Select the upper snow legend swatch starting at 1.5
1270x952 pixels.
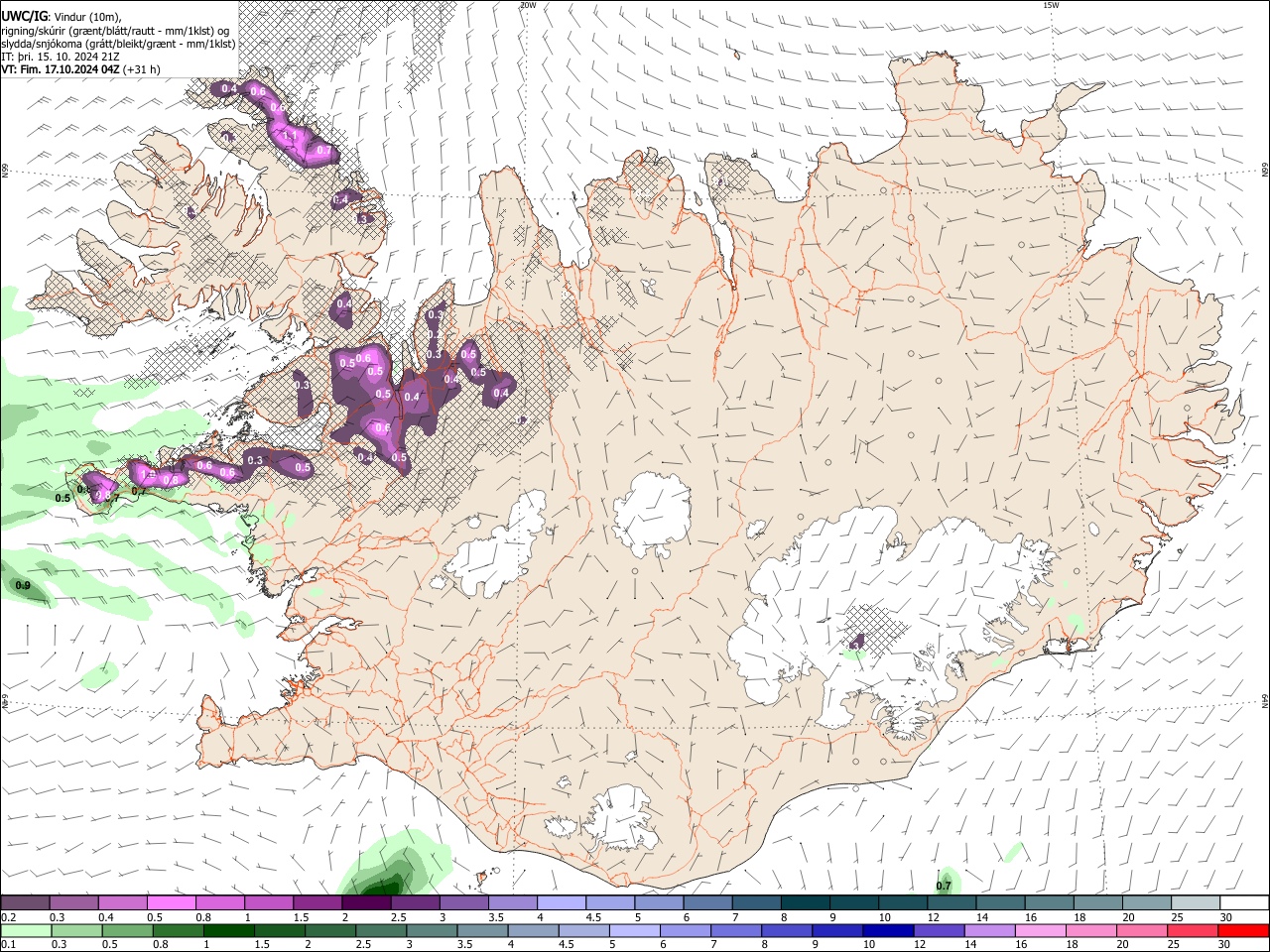(317, 903)
